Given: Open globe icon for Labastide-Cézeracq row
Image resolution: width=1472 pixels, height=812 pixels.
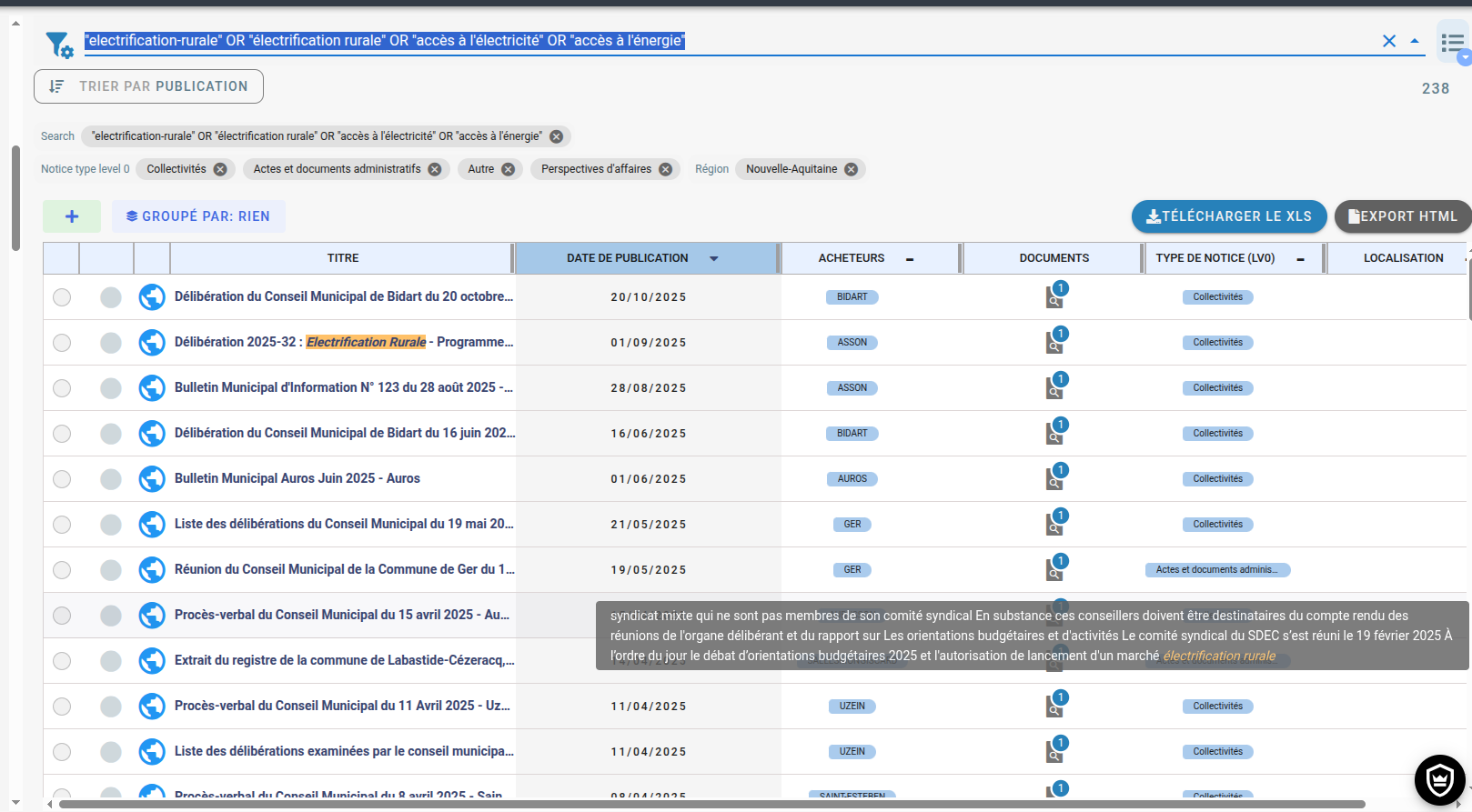Looking at the screenshot, I should coord(152,661).
